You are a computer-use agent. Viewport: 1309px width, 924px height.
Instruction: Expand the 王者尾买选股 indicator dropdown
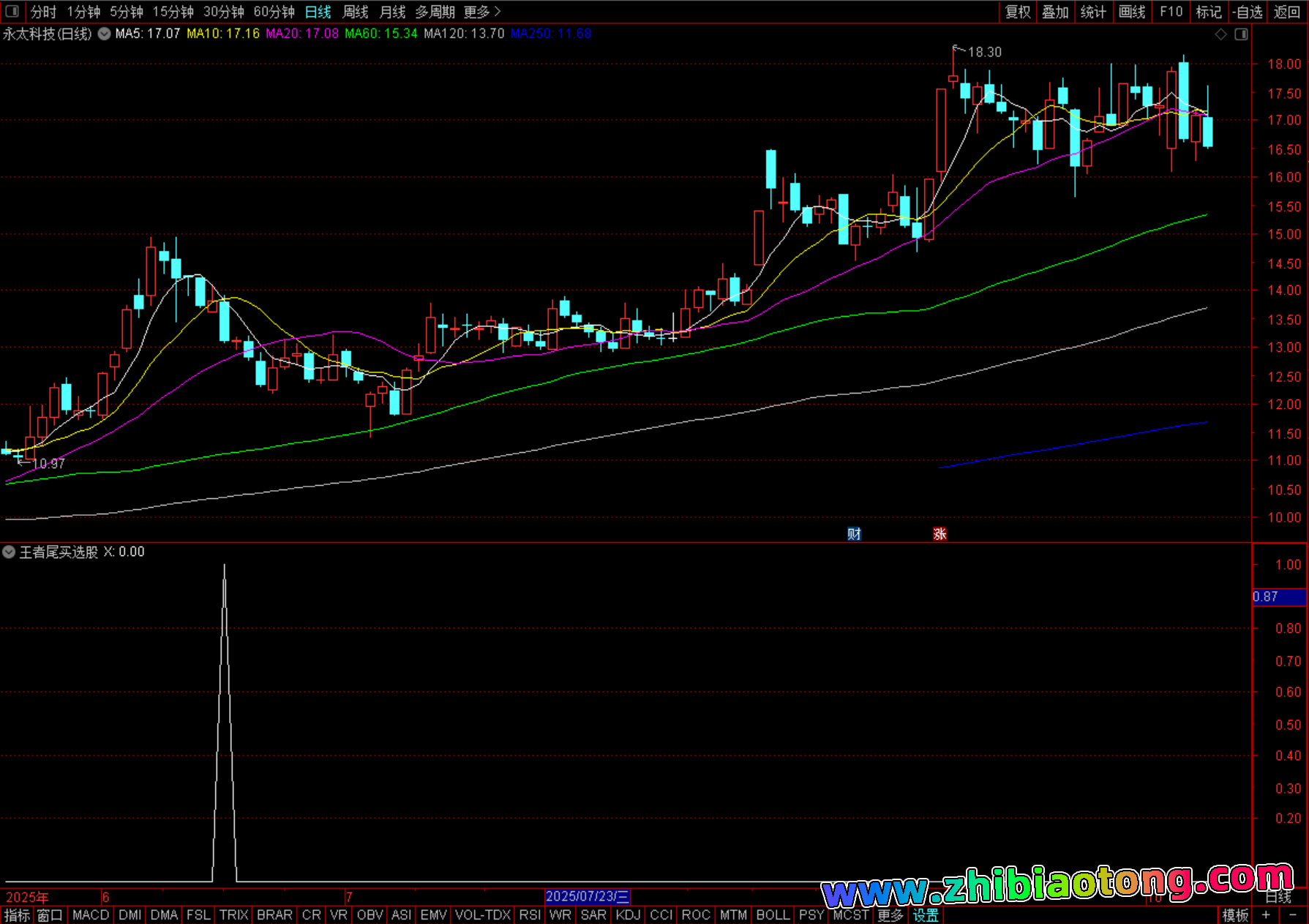tap(9, 552)
